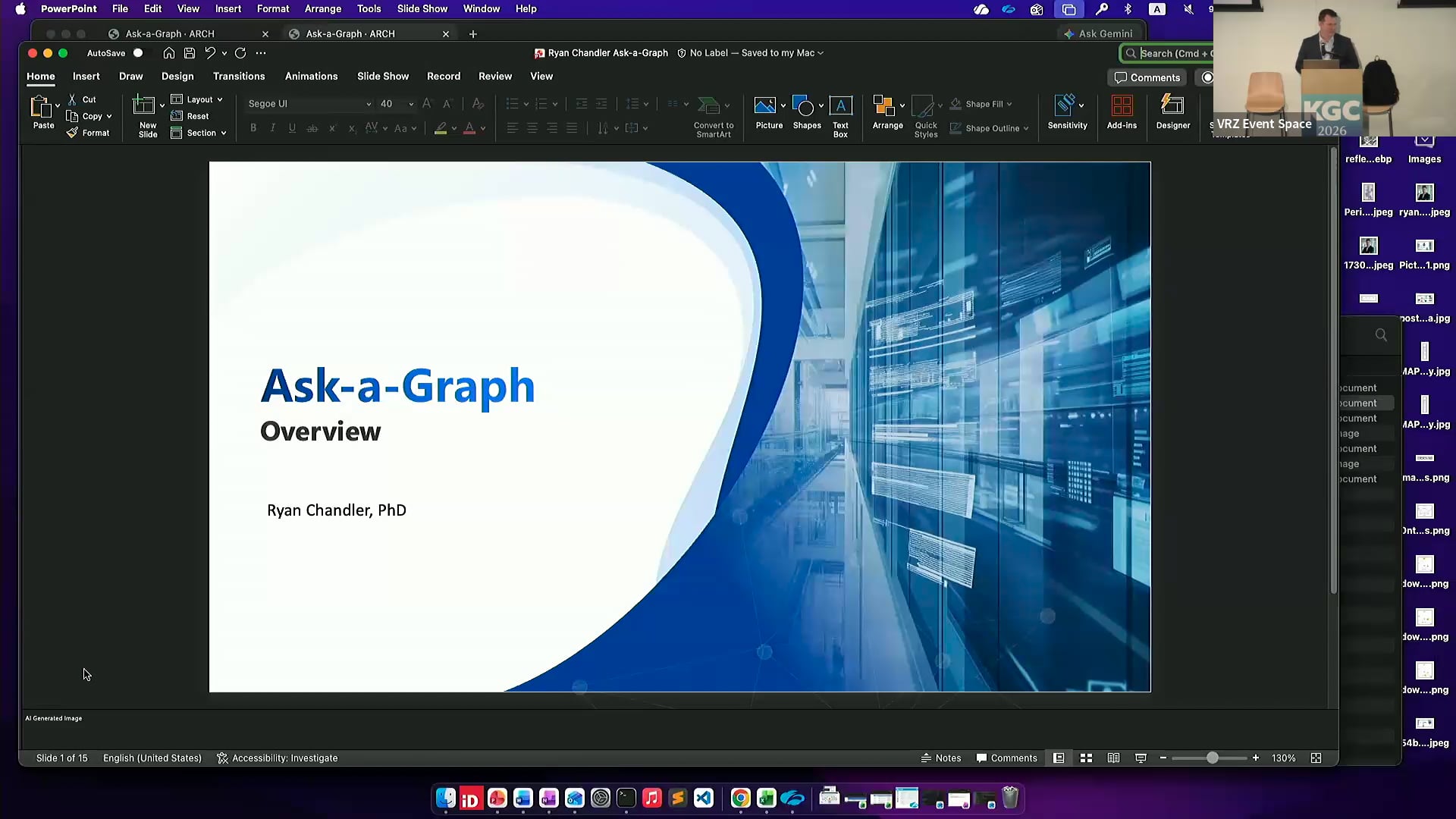This screenshot has height=819, width=1456.
Task: Click the Comments button in ribbon
Action: tap(1147, 77)
